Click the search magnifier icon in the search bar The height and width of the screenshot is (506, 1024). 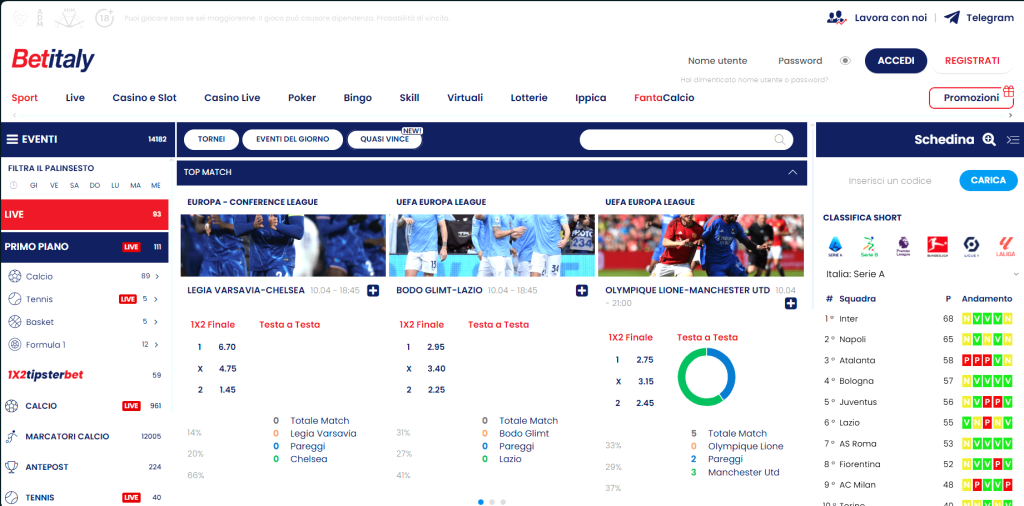pos(779,139)
